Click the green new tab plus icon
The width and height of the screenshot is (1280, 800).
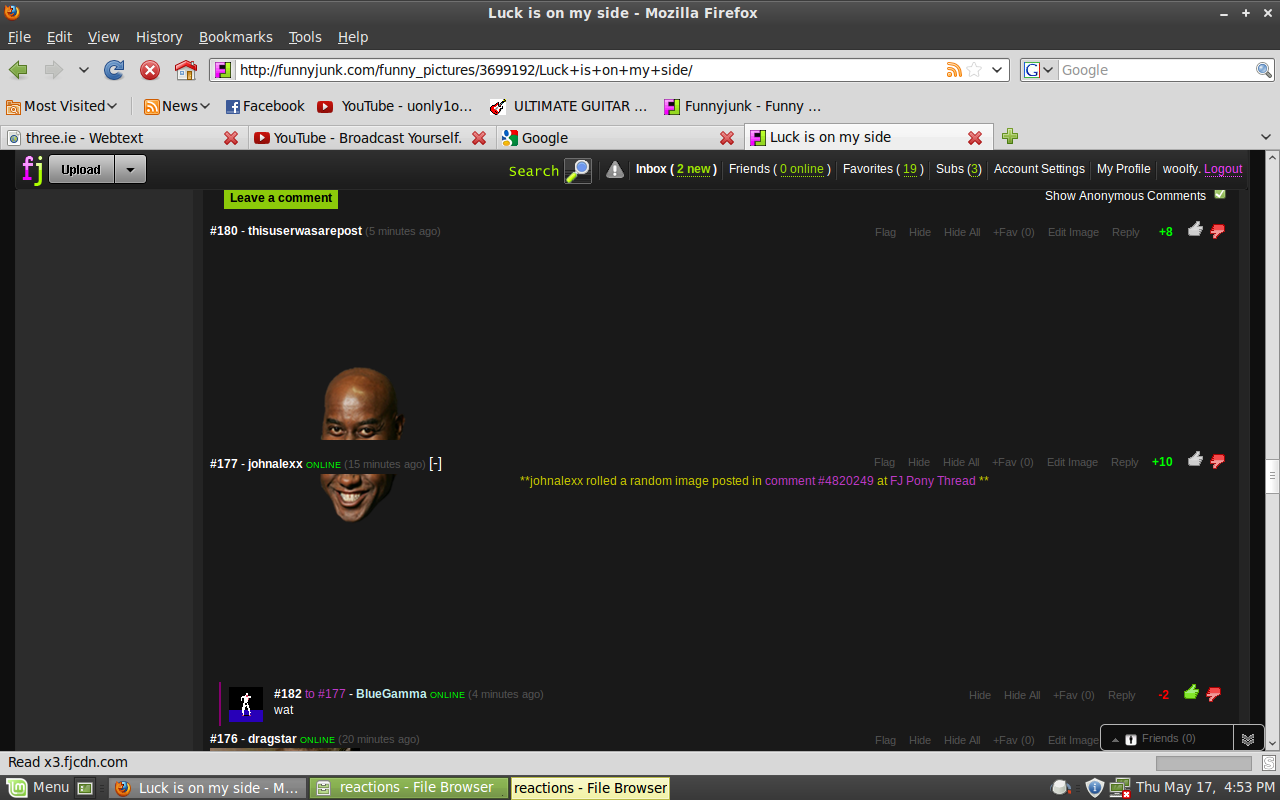(x=1010, y=137)
